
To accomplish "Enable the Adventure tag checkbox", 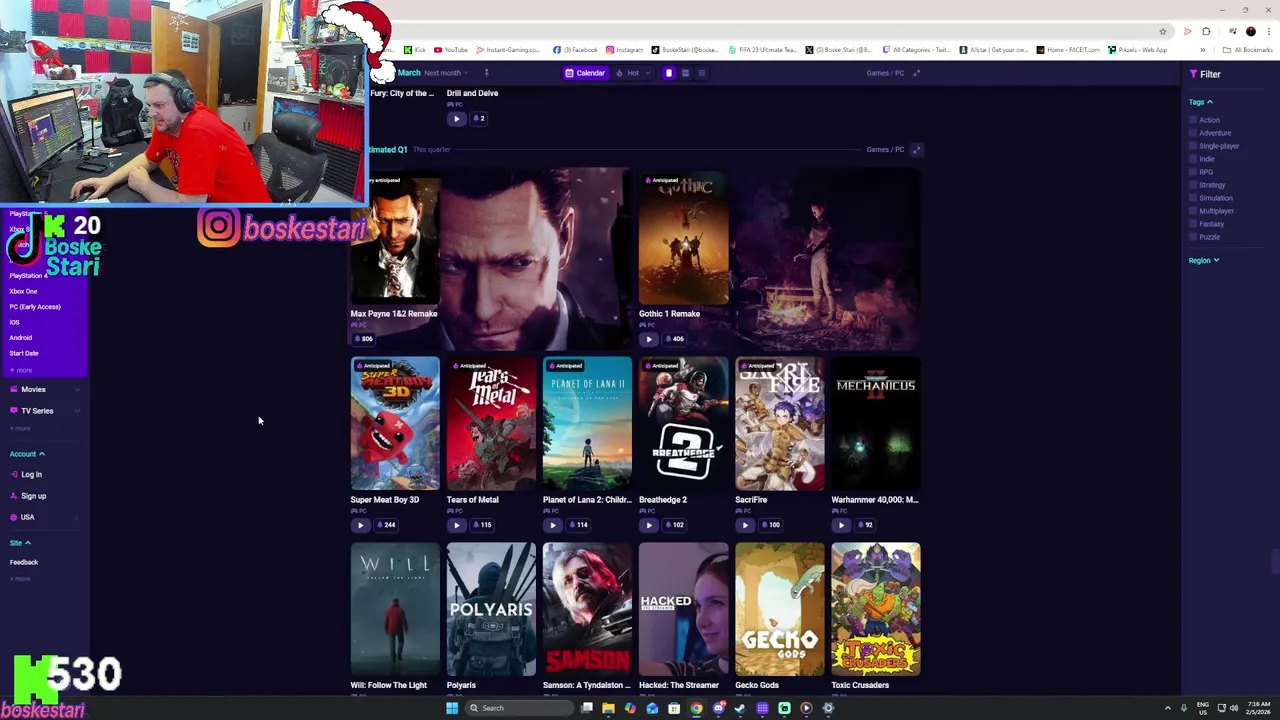I will [x=1193, y=133].
